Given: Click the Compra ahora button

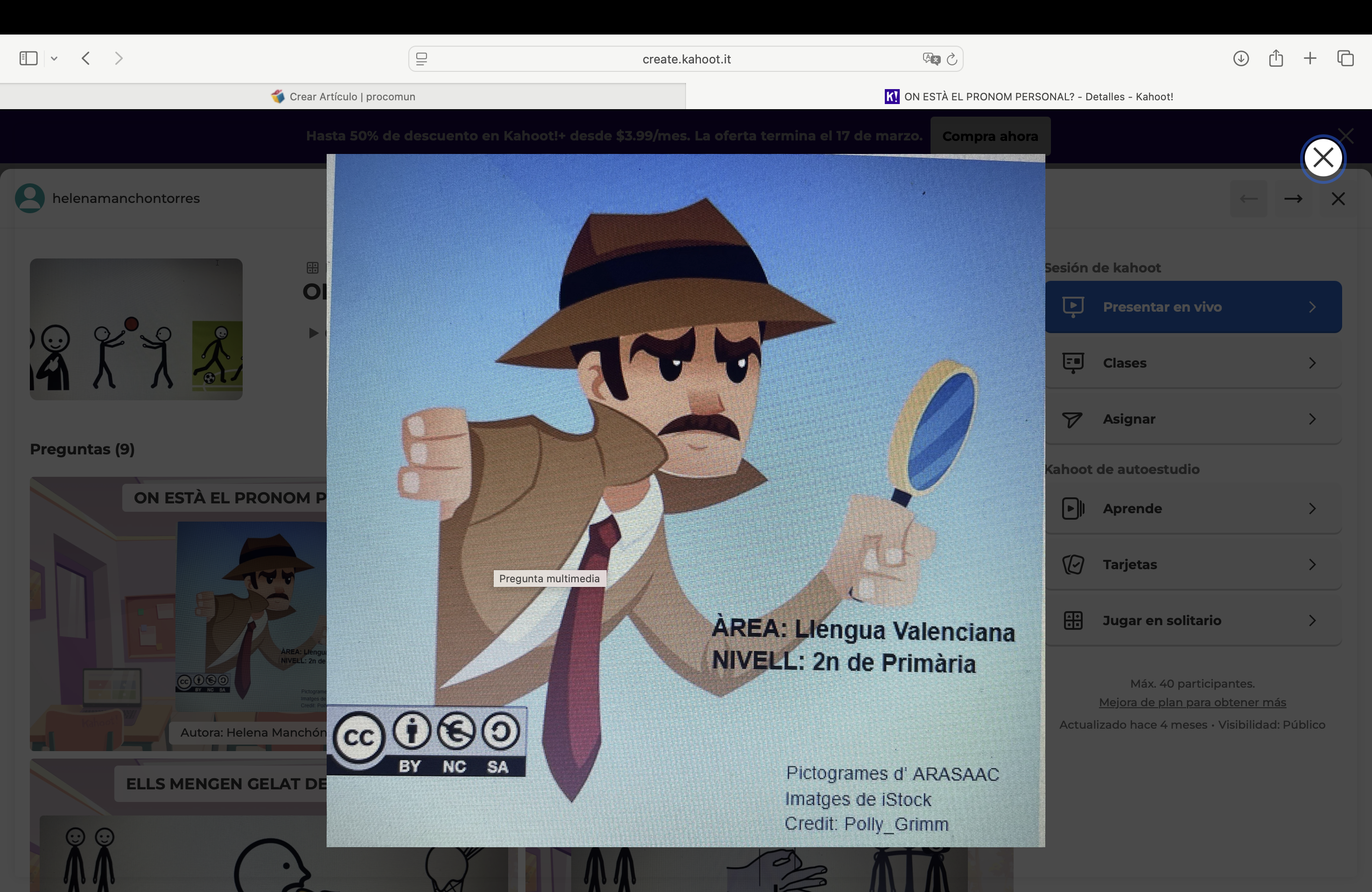Looking at the screenshot, I should 990,136.
